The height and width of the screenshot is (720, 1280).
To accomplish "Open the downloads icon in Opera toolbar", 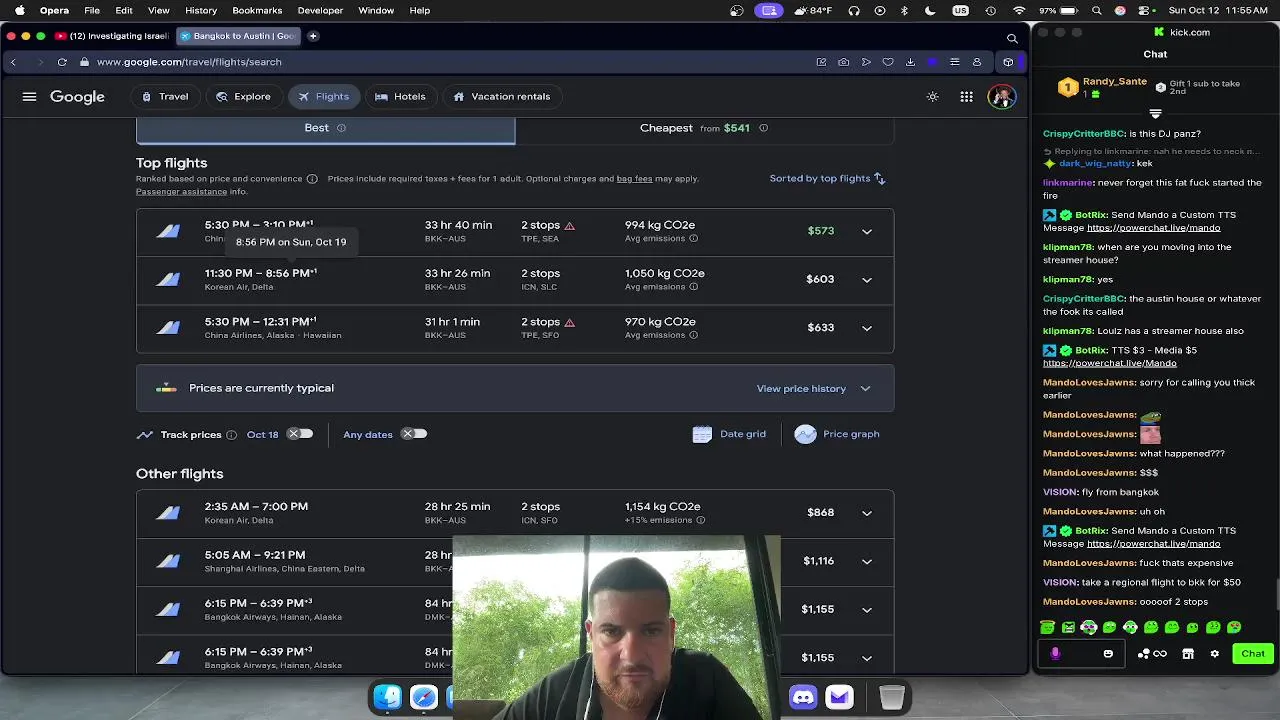I will coord(910,62).
